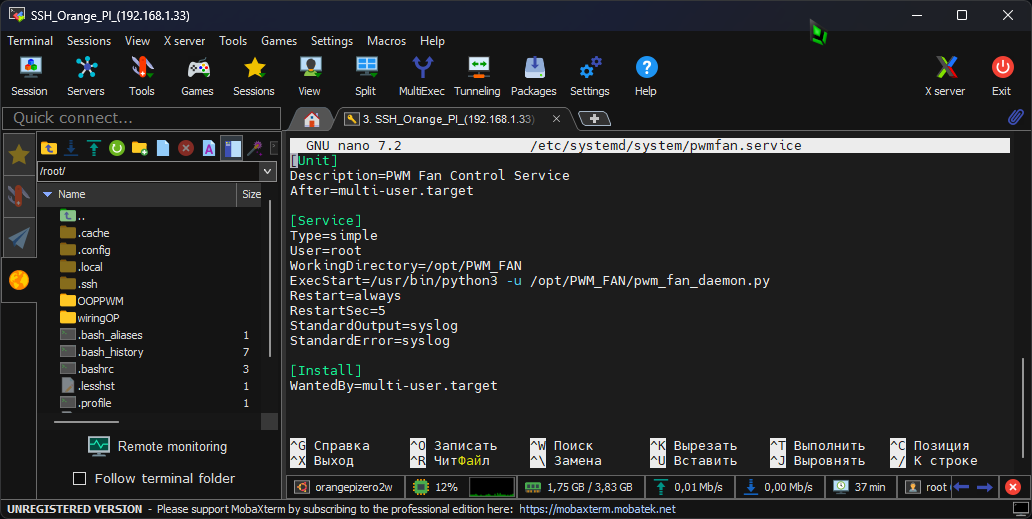Create a new folder in SFTP browser
1032x519 pixels.
pos(140,149)
